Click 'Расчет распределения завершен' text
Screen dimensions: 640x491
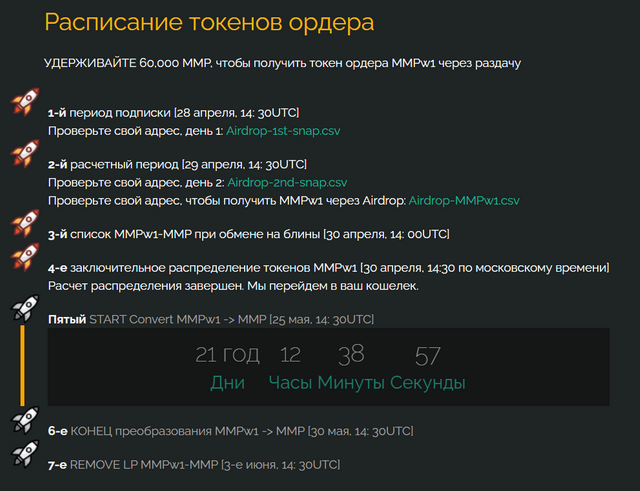click(x=146, y=286)
